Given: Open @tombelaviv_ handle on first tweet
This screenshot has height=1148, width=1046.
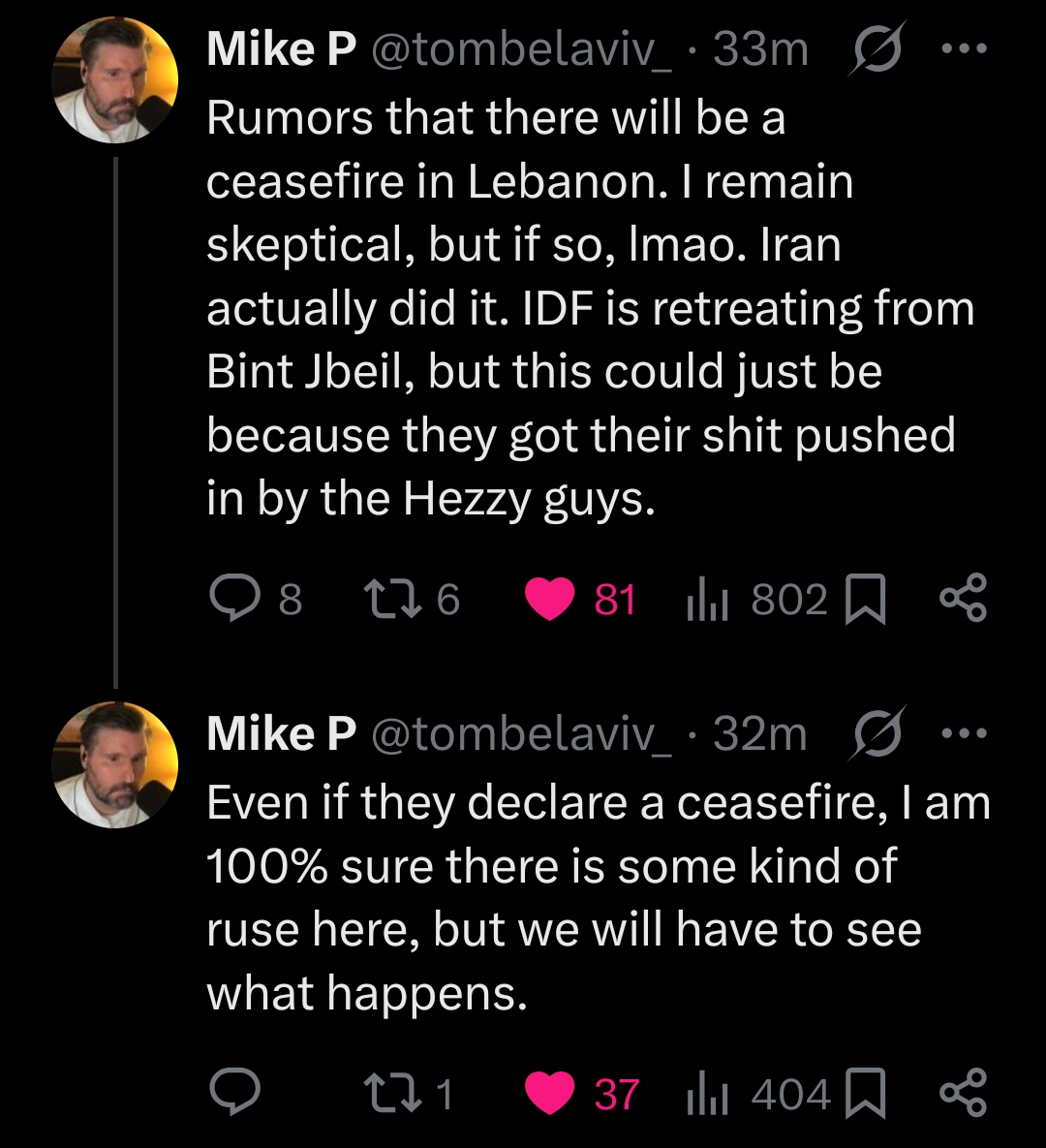Looking at the screenshot, I should pyautogui.click(x=521, y=49).
